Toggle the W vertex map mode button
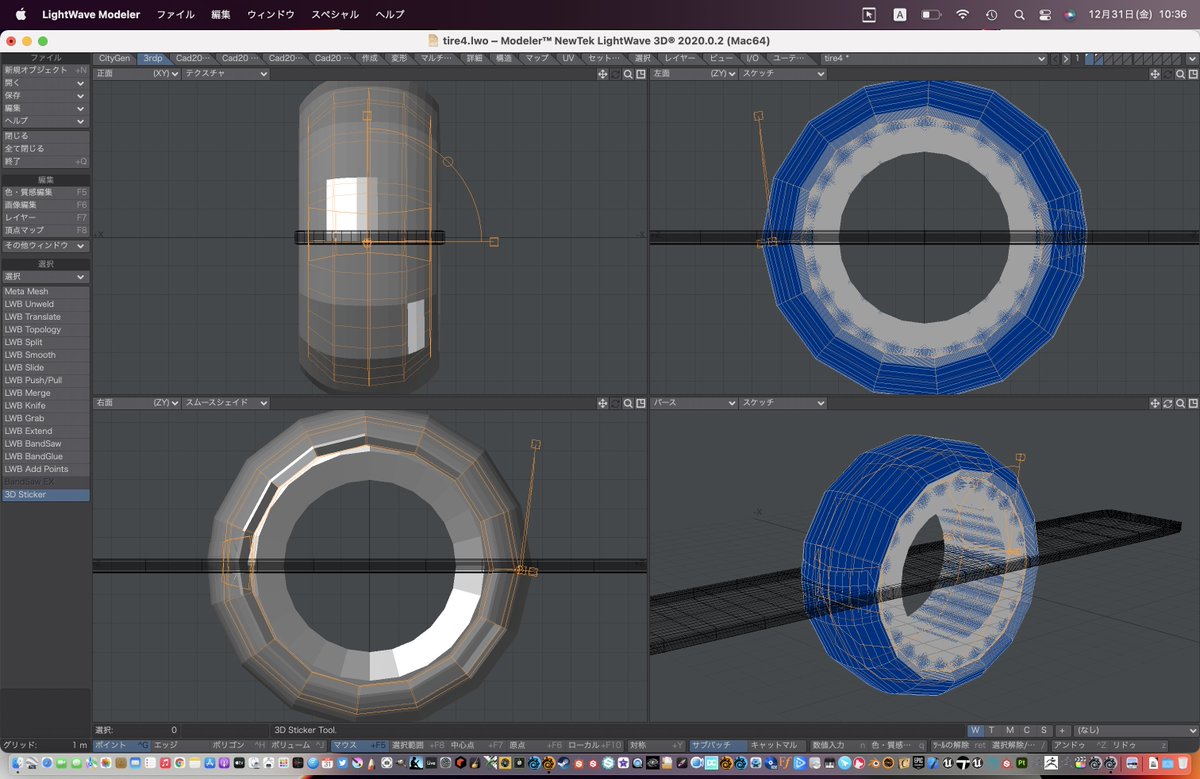The height and width of the screenshot is (779, 1200). tap(977, 731)
